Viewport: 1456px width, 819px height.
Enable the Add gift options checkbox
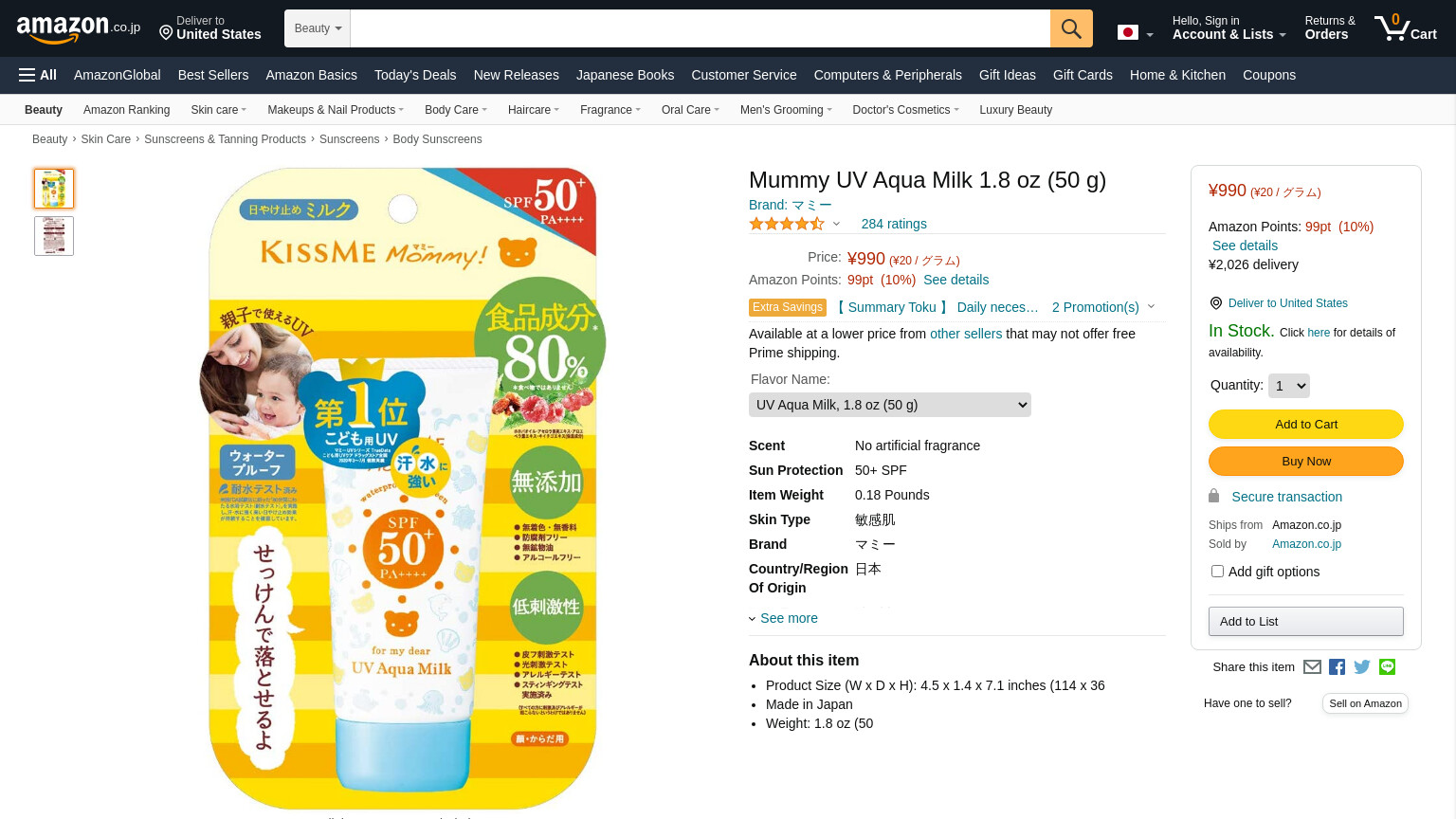(1217, 571)
